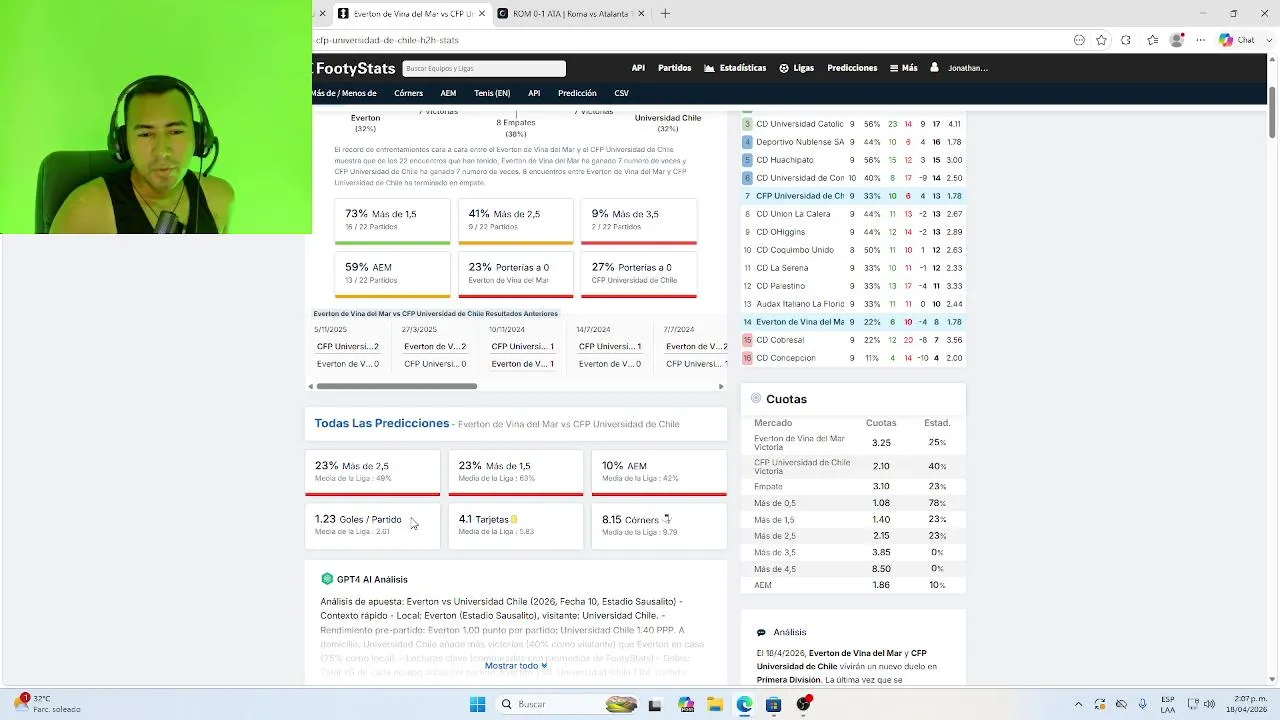Select the AEM tab
The width and height of the screenshot is (1280, 720).
[448, 93]
